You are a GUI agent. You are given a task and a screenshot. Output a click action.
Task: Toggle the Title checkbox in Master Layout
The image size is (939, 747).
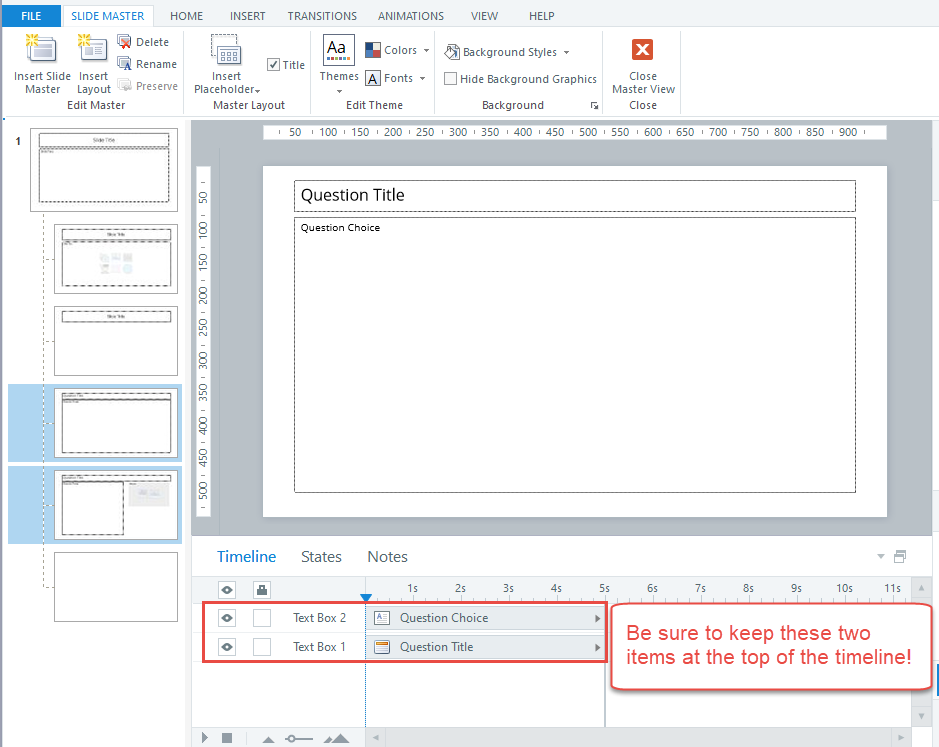tap(274, 65)
